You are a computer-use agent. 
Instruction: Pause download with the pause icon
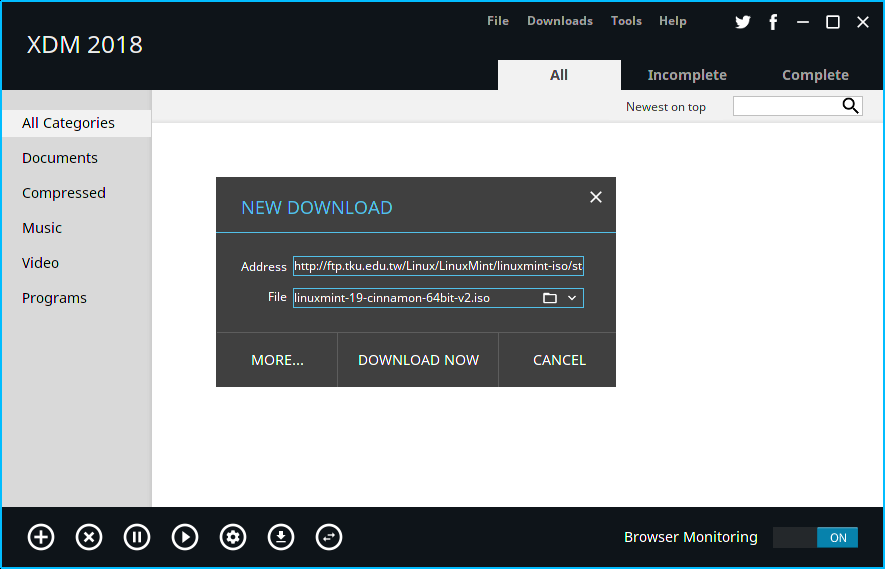(137, 537)
